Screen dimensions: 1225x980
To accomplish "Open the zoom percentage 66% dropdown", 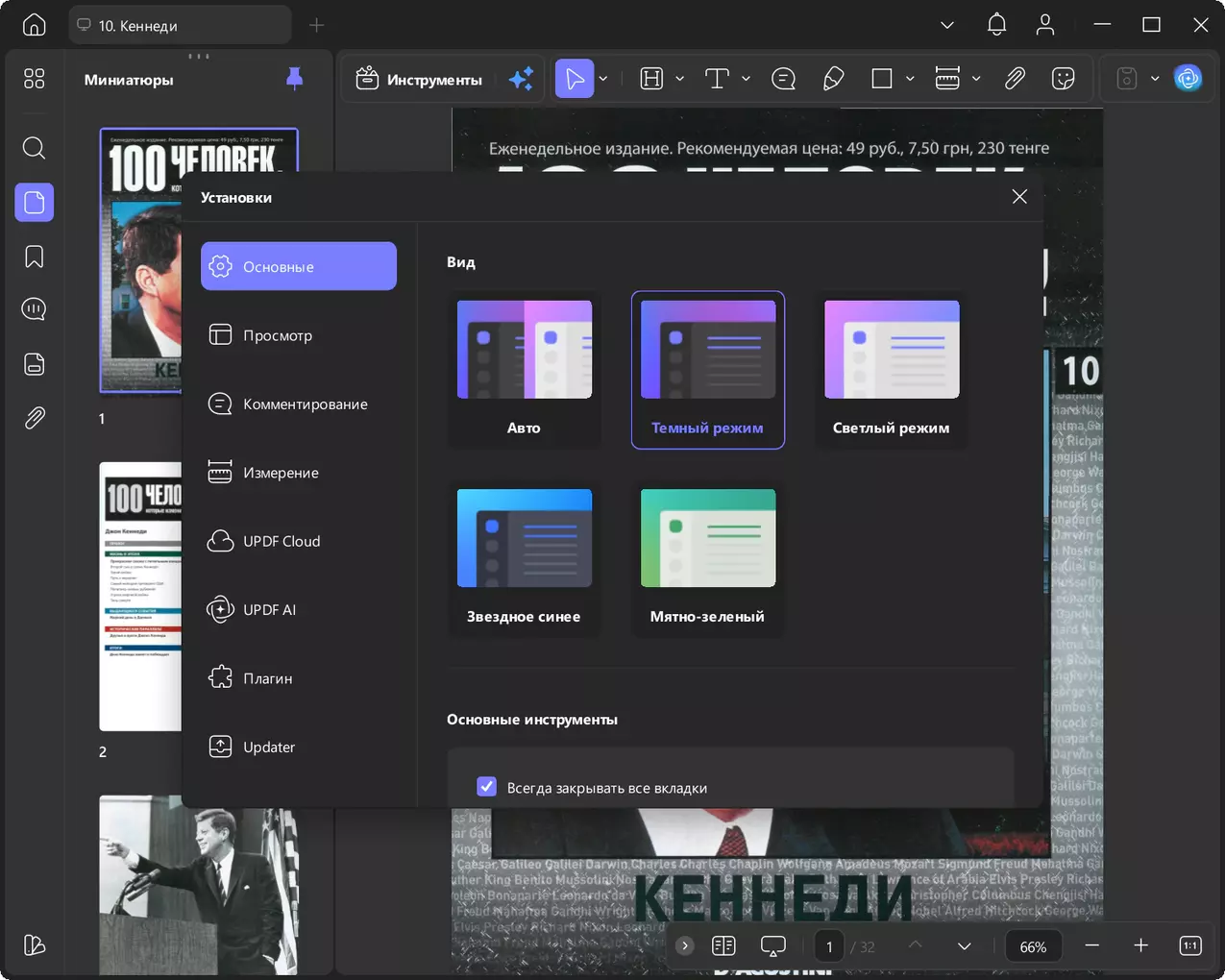I will [1033, 946].
